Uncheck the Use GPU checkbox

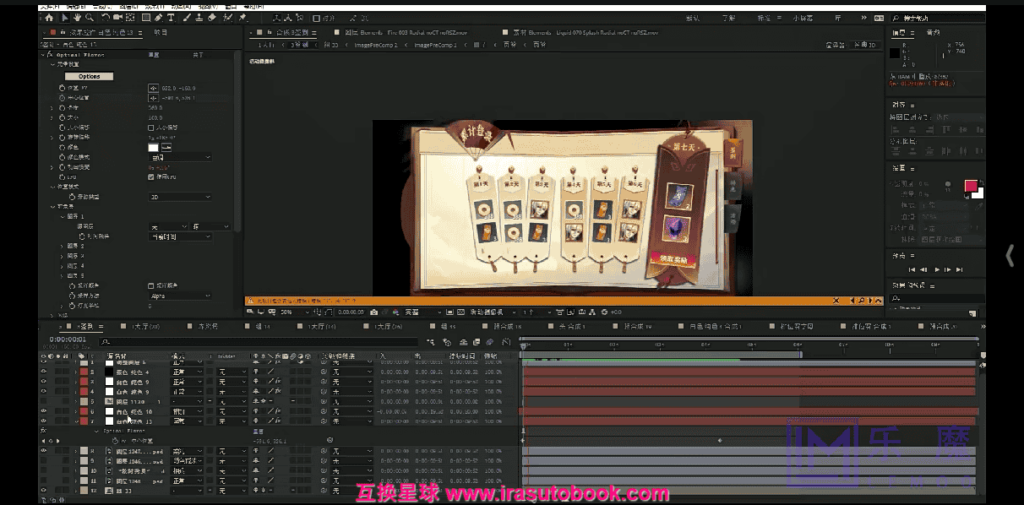click(x=151, y=176)
